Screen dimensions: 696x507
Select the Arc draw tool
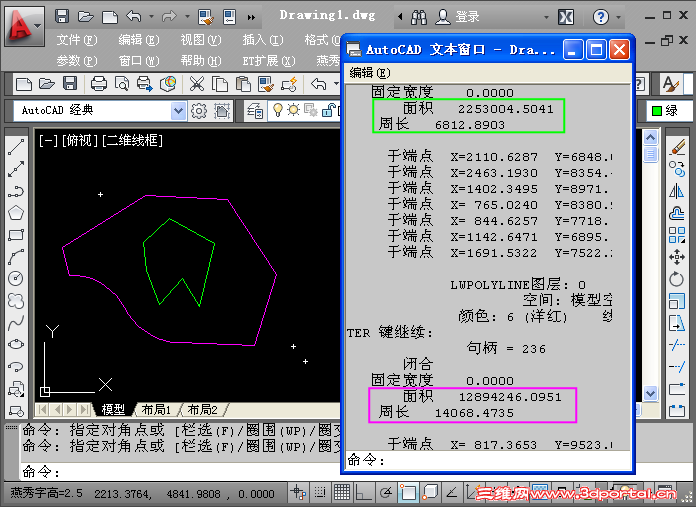pyautogui.click(x=16, y=257)
